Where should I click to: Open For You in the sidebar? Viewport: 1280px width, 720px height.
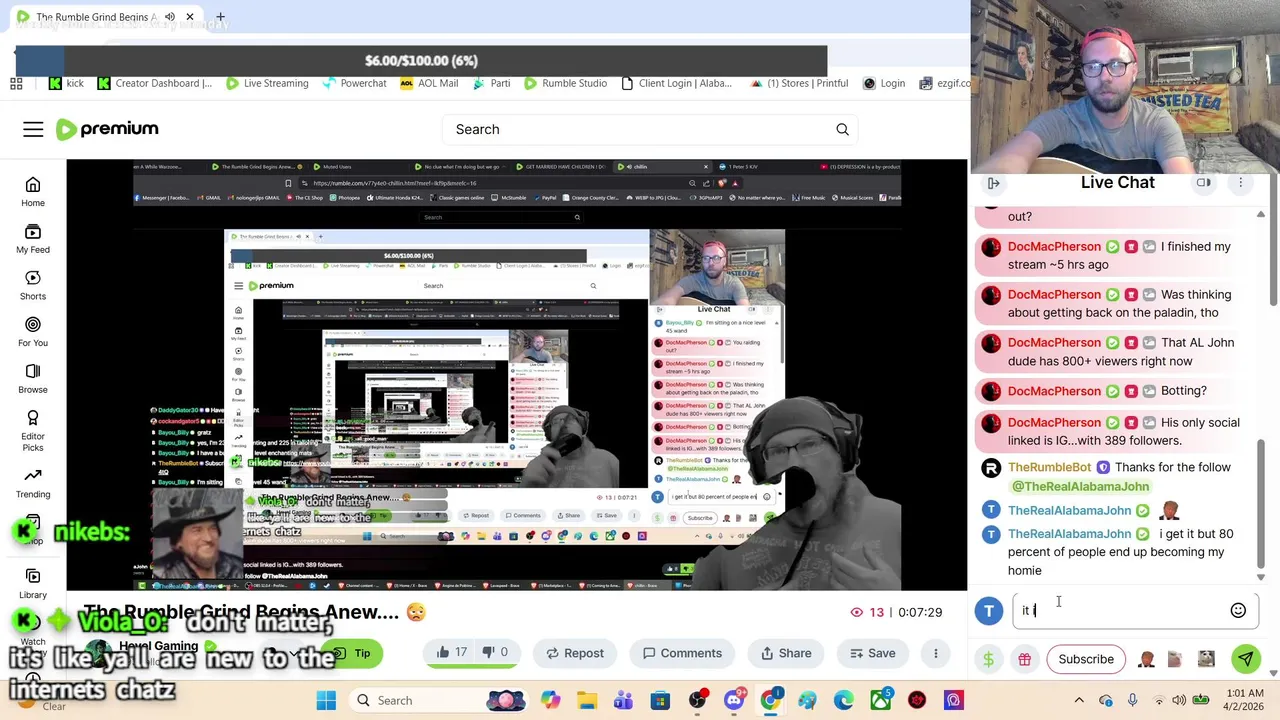click(33, 332)
